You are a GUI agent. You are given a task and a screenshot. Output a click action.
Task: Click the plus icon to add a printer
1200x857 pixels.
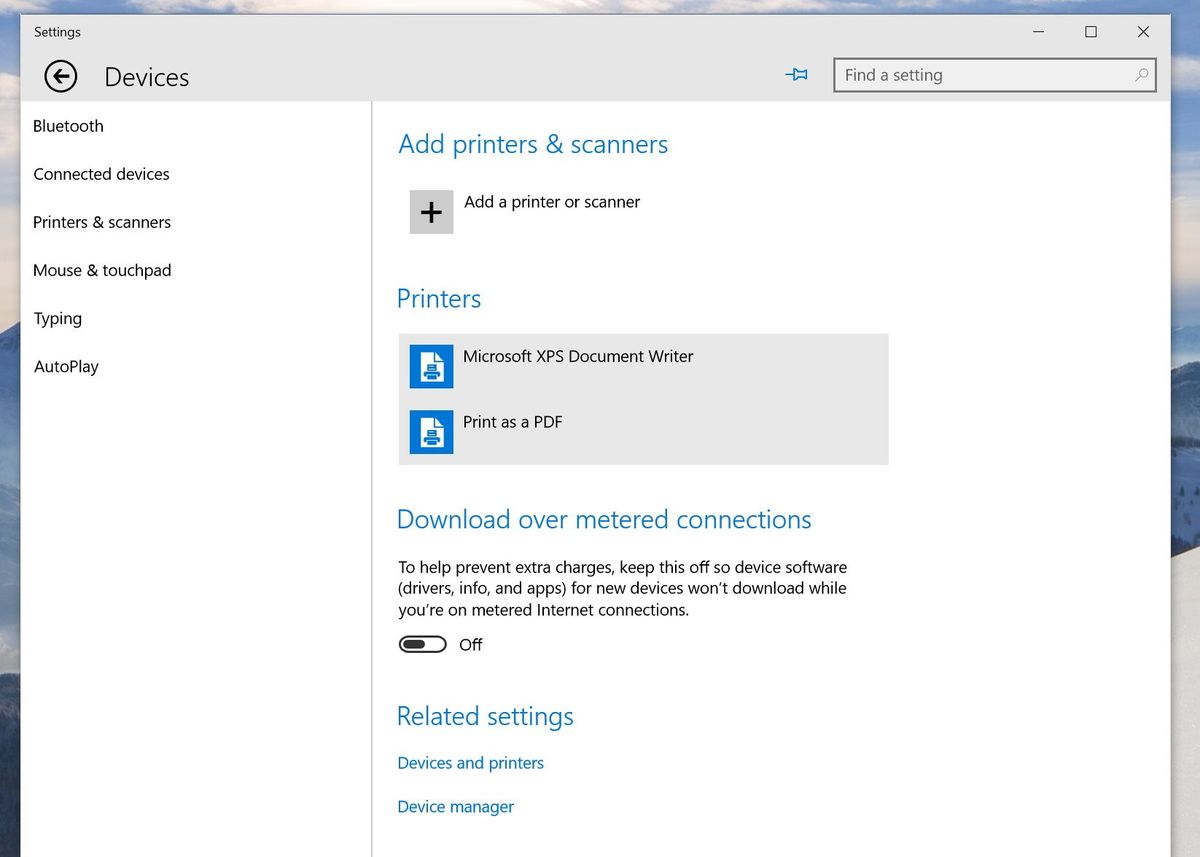[431, 212]
